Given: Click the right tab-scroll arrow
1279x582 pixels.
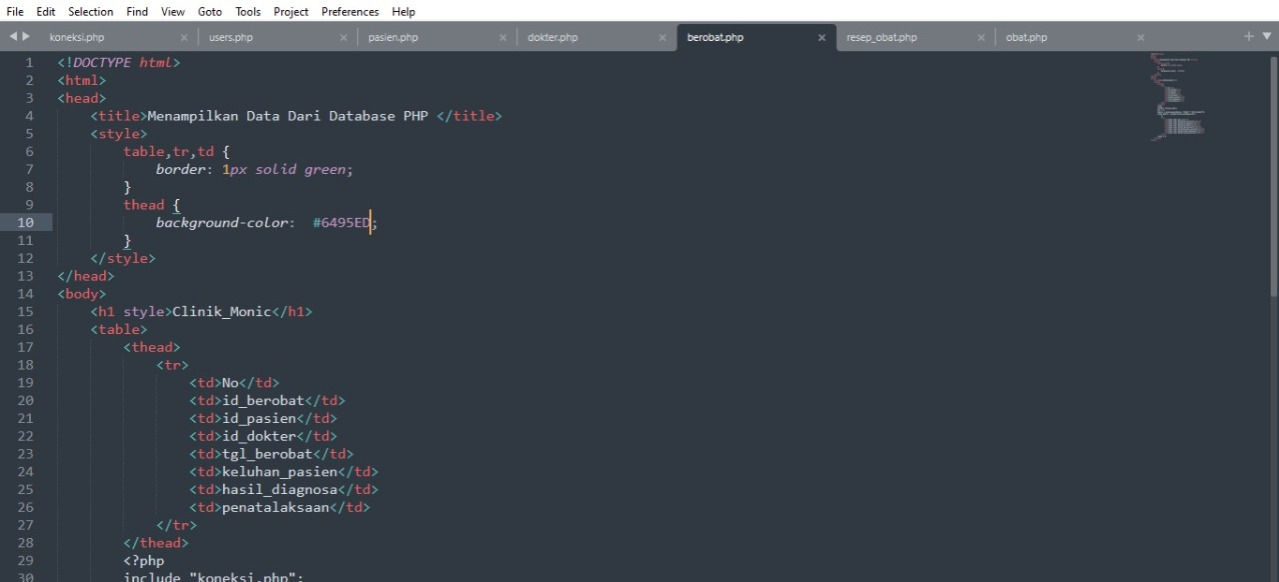Looking at the screenshot, I should point(25,38).
